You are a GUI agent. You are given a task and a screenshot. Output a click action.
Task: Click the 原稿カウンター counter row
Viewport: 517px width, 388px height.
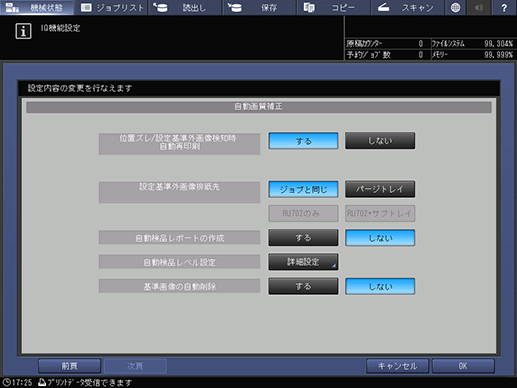[x=387, y=43]
